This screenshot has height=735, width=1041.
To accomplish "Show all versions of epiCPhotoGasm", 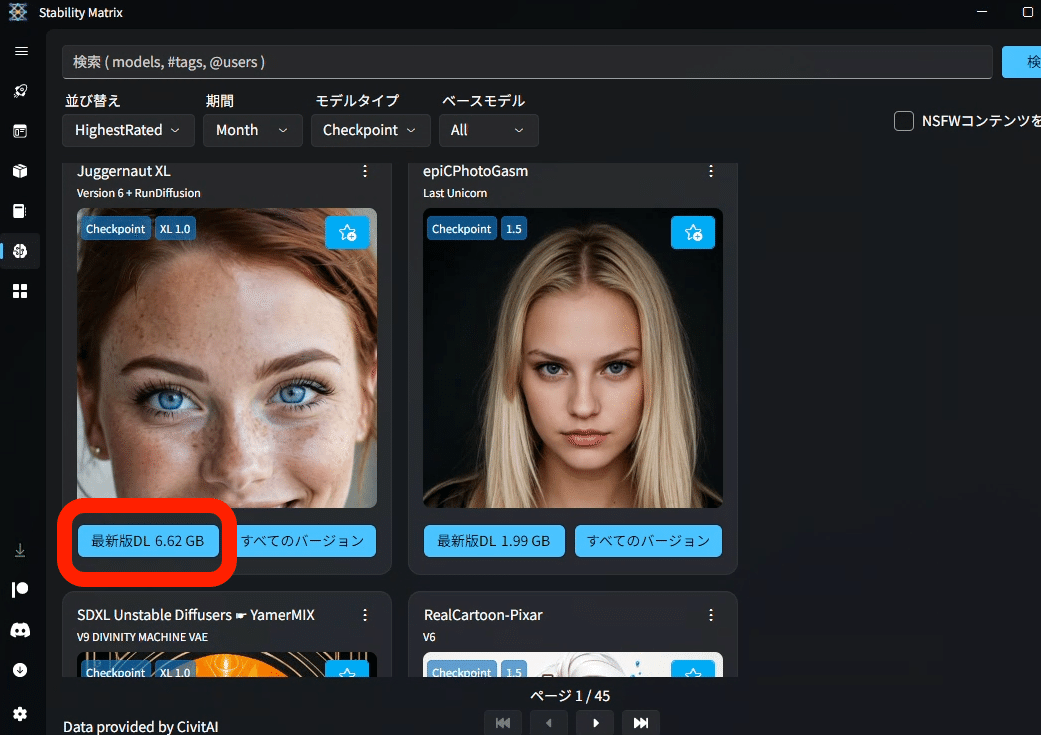I will click(x=649, y=541).
